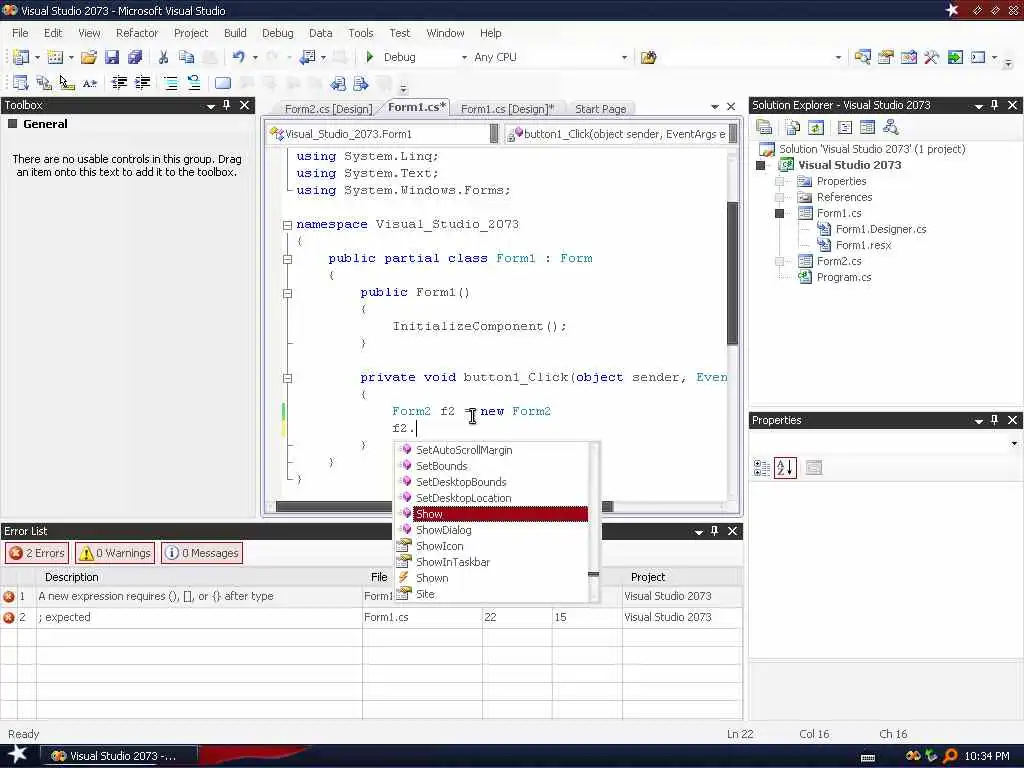
Task: Collapse the namespace Visual_Studio_2073 code block
Action: [287, 225]
